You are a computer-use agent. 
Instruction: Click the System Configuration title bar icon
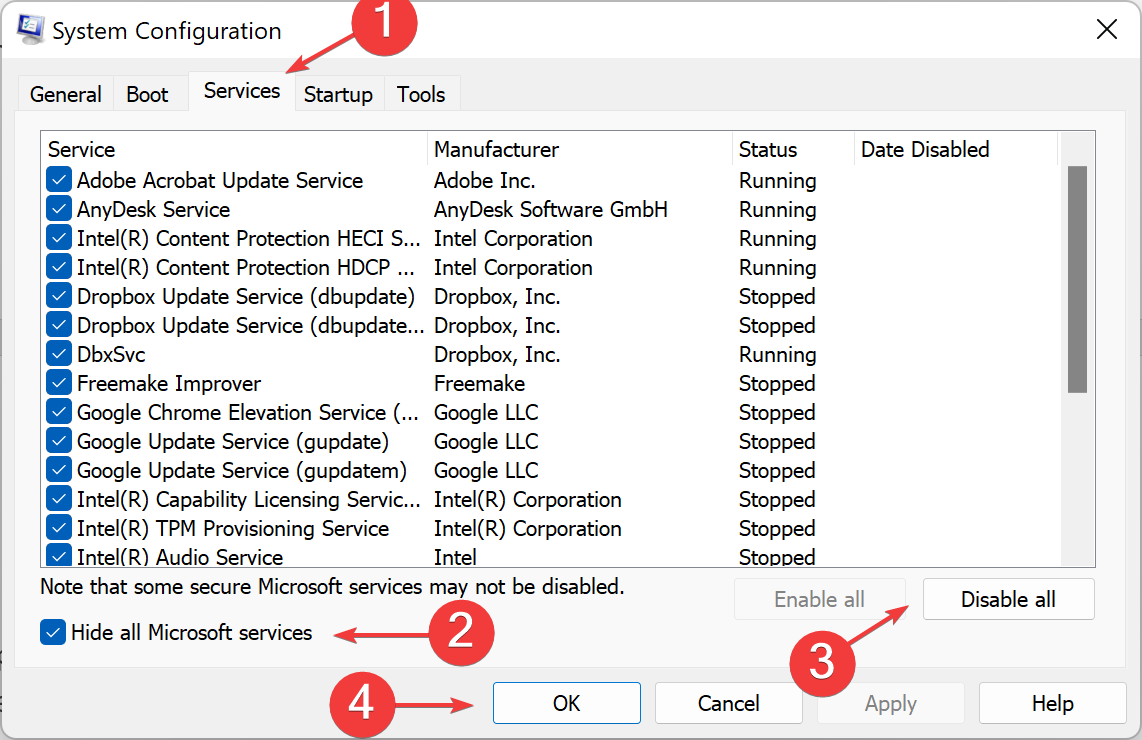pyautogui.click(x=31, y=29)
